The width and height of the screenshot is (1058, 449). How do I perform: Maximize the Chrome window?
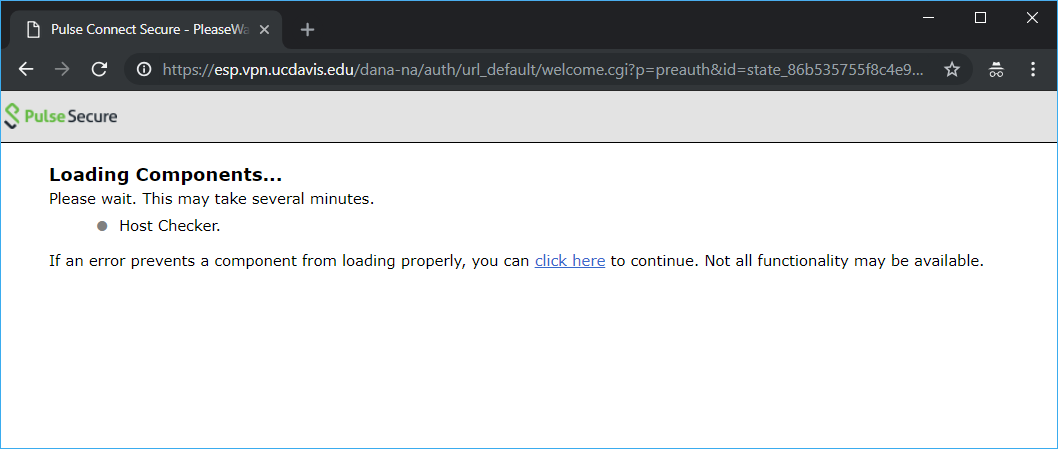point(980,18)
